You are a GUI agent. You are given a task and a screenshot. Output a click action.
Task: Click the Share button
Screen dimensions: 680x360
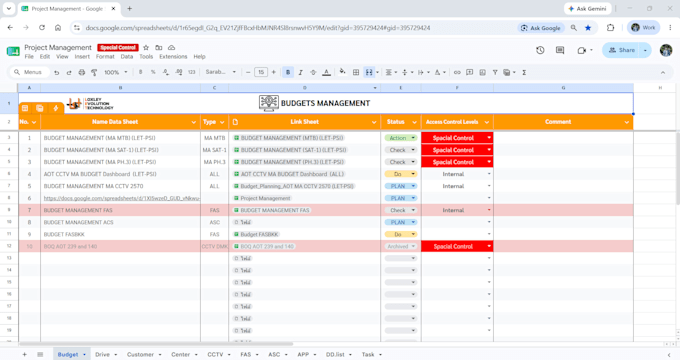[622, 50]
